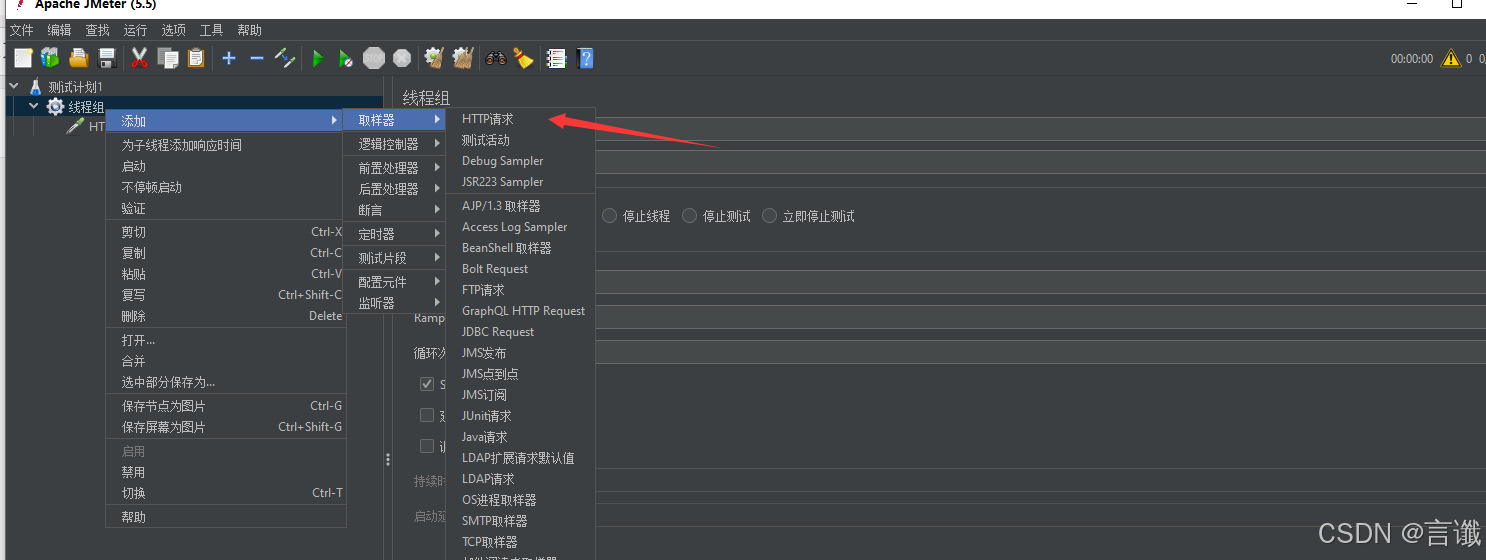This screenshot has height=560, width=1486.
Task: Click the Cut scissors icon
Action: [140, 58]
